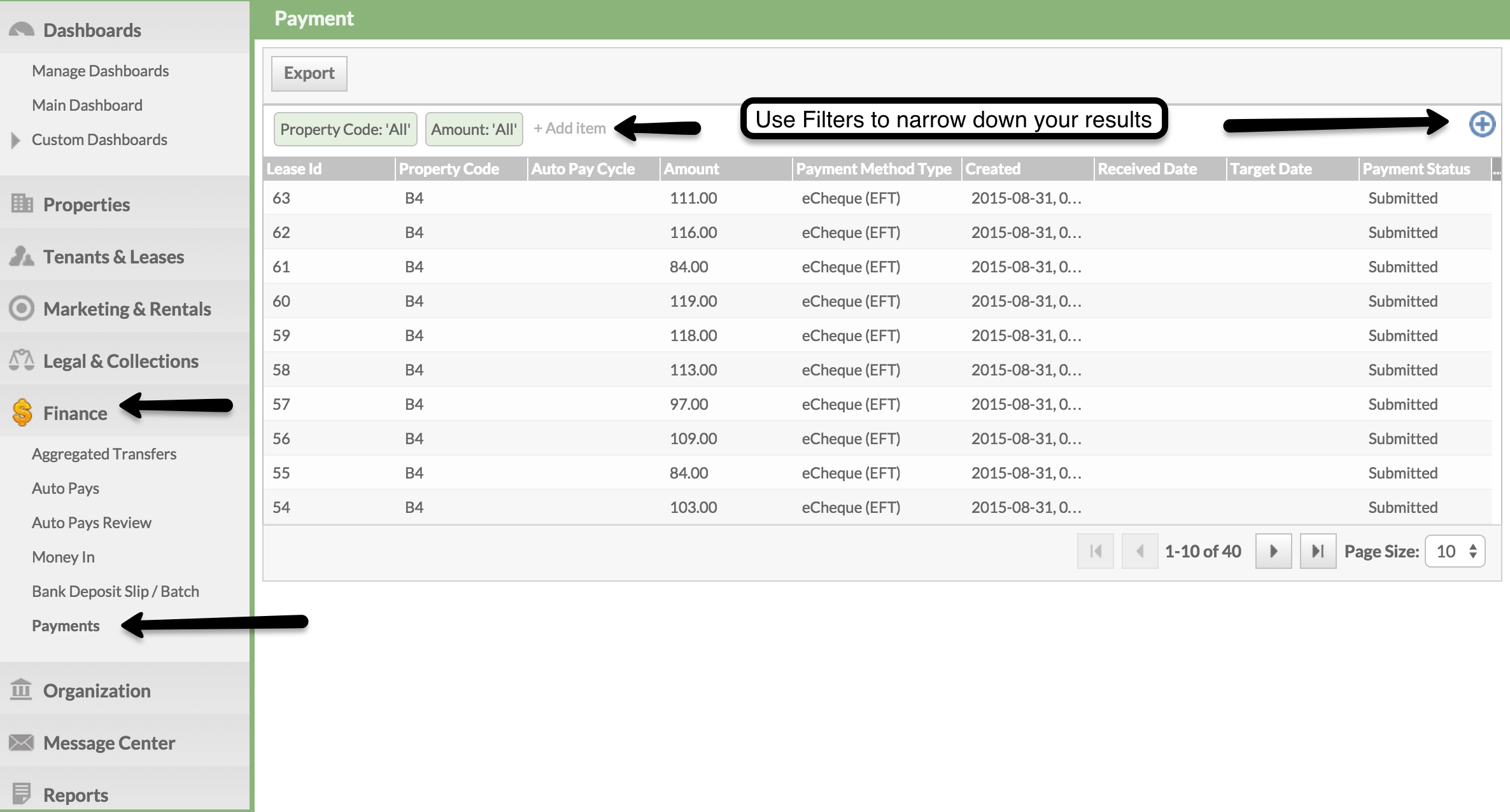
Task: Expand Custom Dashboards tree arrow
Action: click(16, 139)
